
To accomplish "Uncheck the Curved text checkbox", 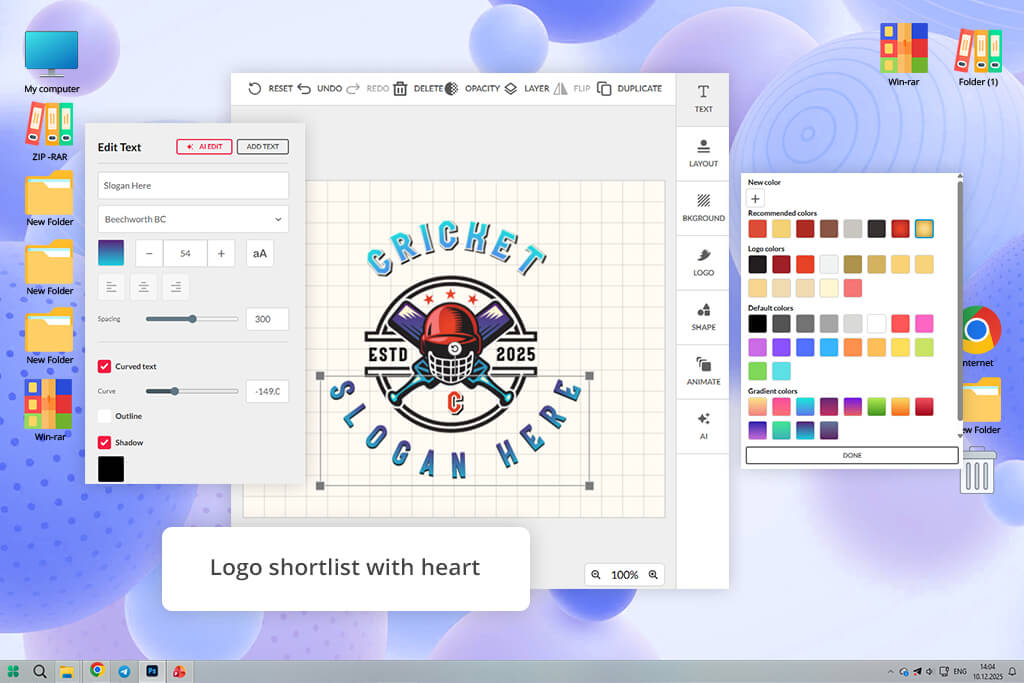I will [104, 366].
